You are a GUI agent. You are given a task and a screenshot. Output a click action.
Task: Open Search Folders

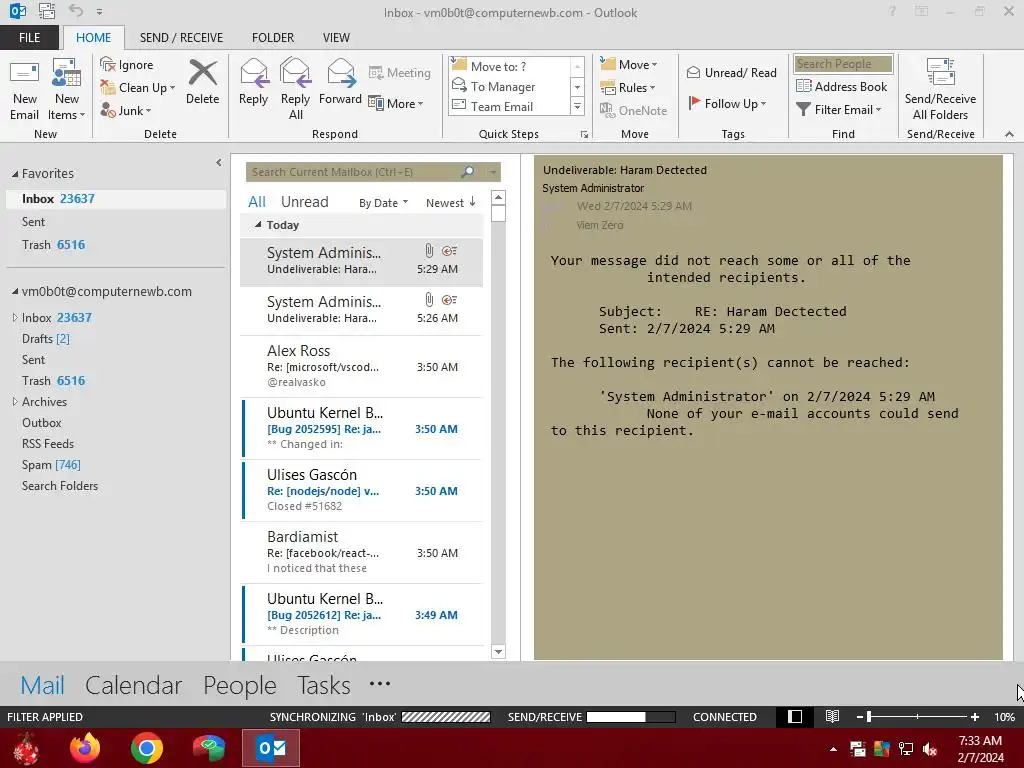tap(60, 485)
